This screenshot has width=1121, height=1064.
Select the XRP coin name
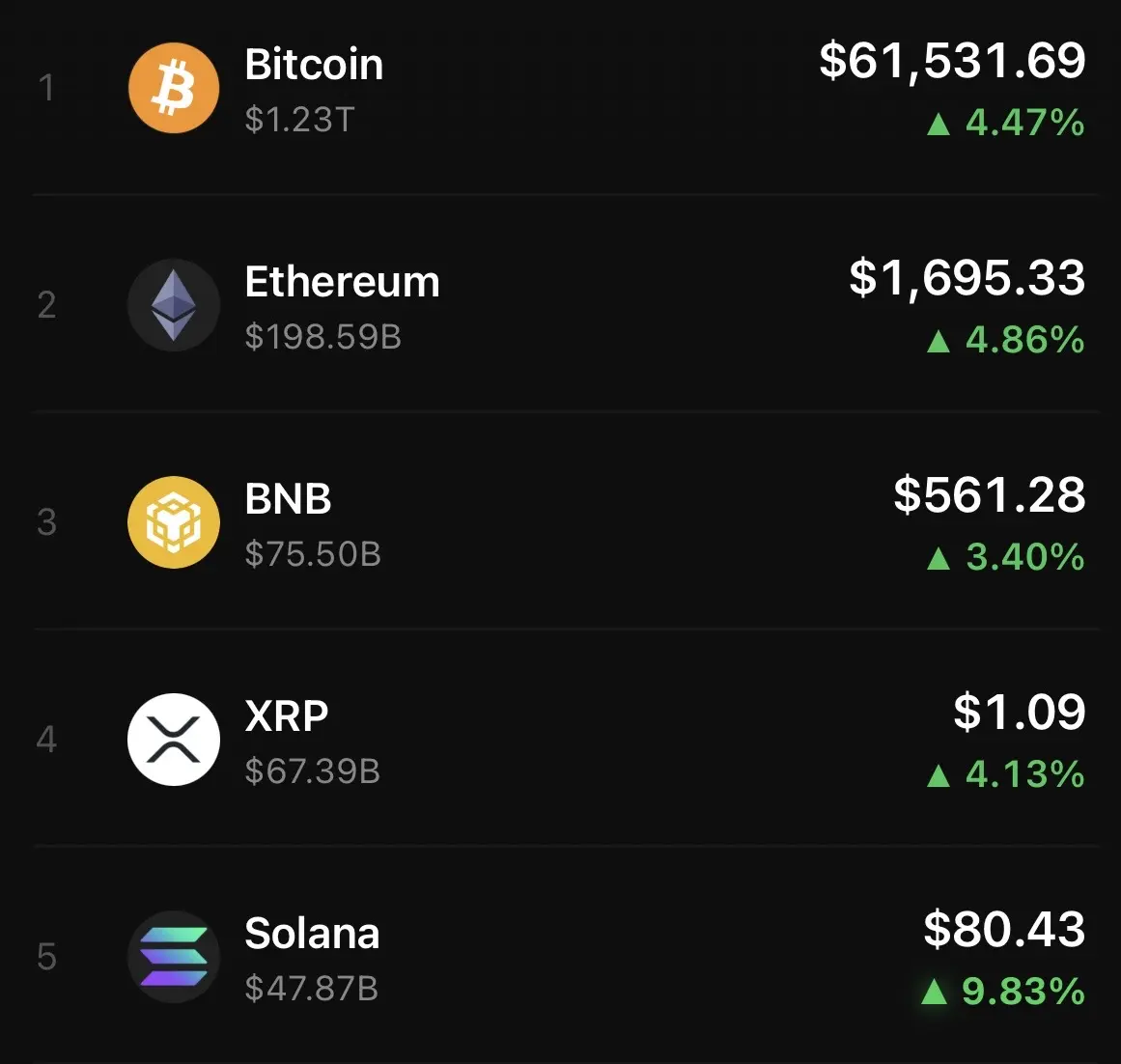(286, 715)
